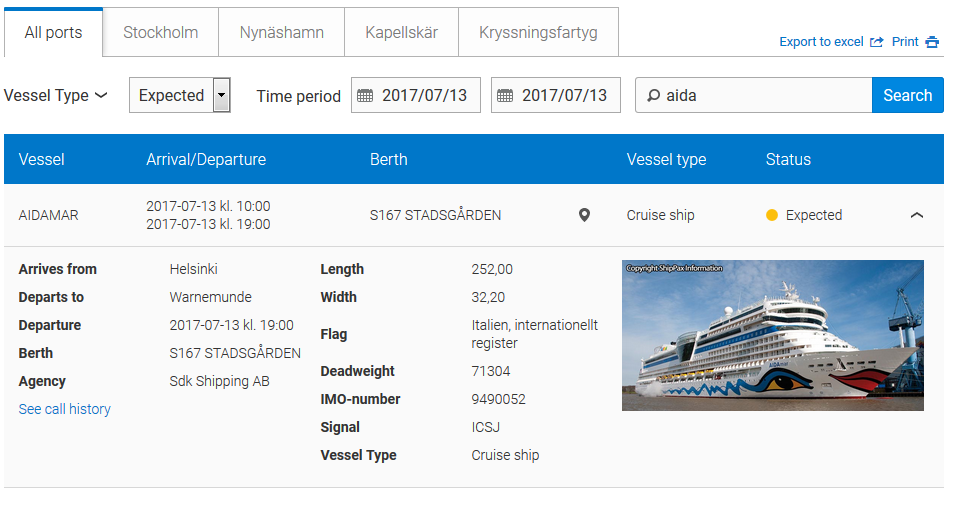Open the Expected status dropdown
The height and width of the screenshot is (506, 970).
click(180, 96)
